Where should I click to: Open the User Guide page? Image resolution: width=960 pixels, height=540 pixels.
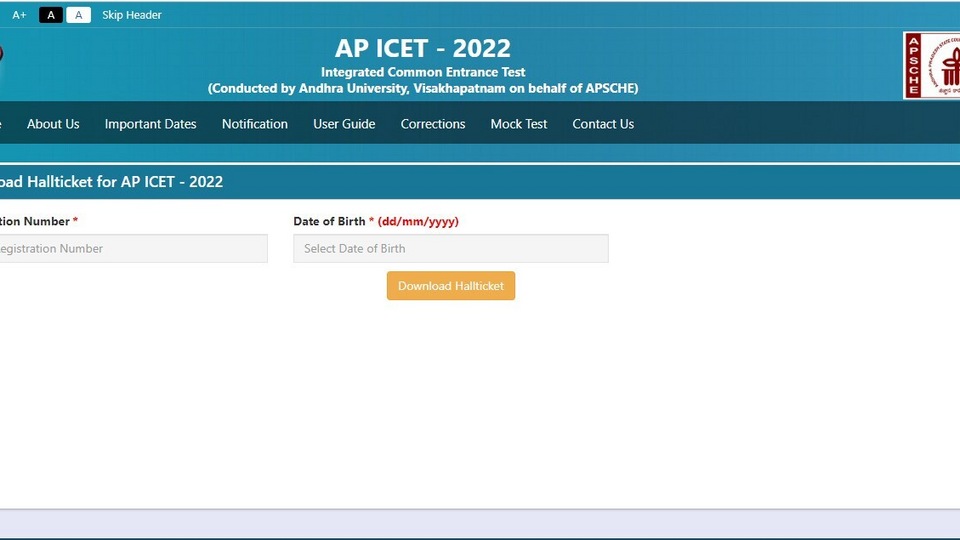[x=344, y=124]
